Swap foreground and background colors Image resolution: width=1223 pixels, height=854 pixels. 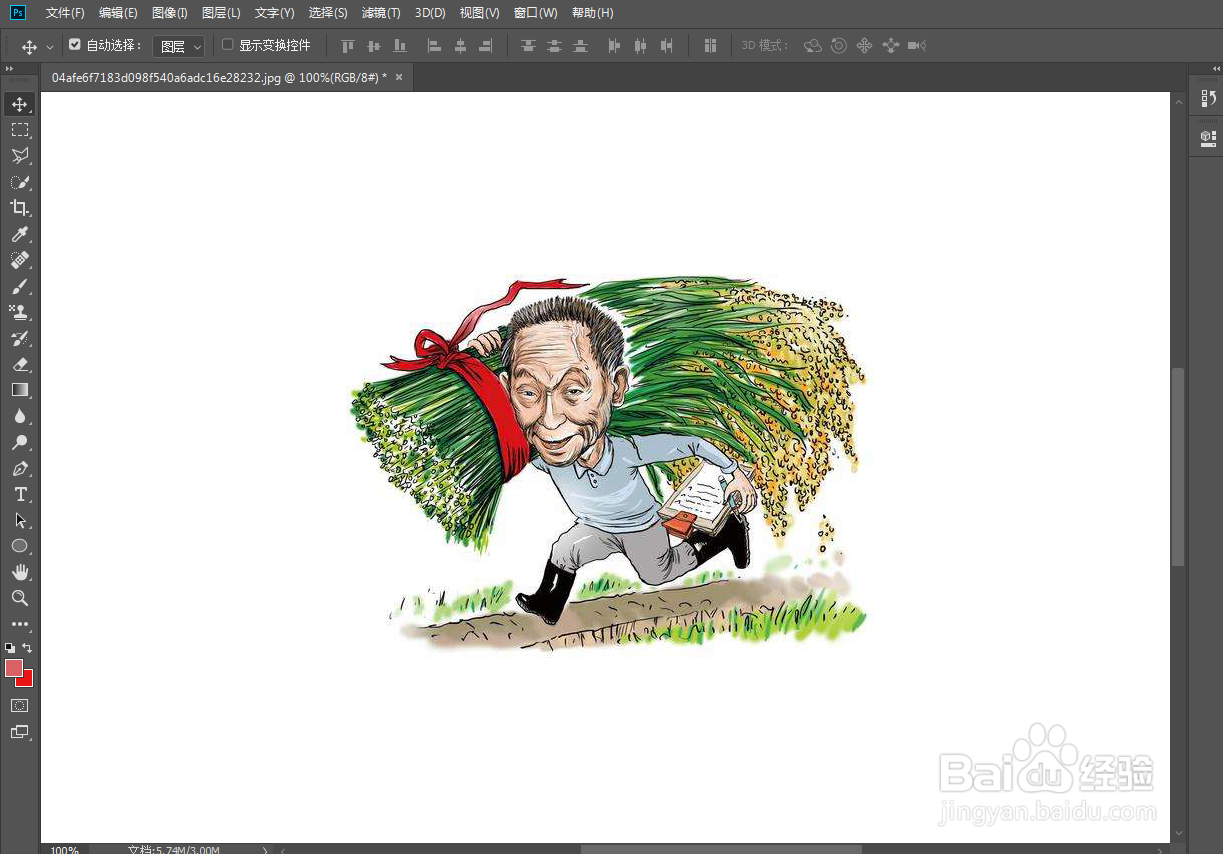28,648
